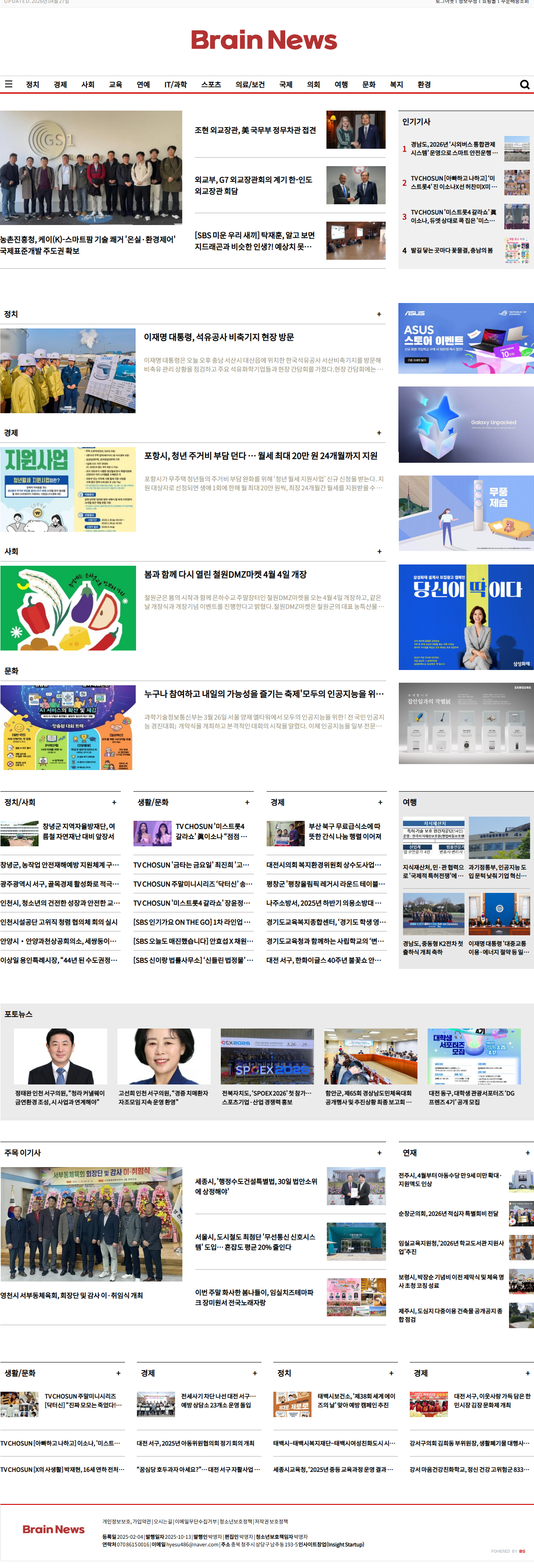Open more 생활/문화 list plus icon
Image resolution: width=534 pixels, height=1568 pixels.
pyautogui.click(x=247, y=802)
